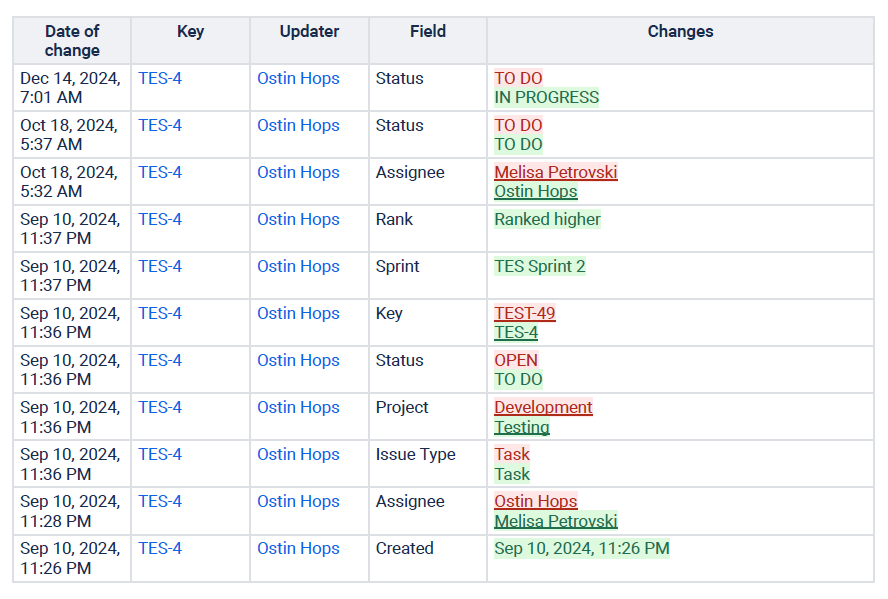Open Melisa Petrovski link in the 11:28 PM row
Image resolution: width=888 pixels, height=599 pixels.
tap(555, 520)
